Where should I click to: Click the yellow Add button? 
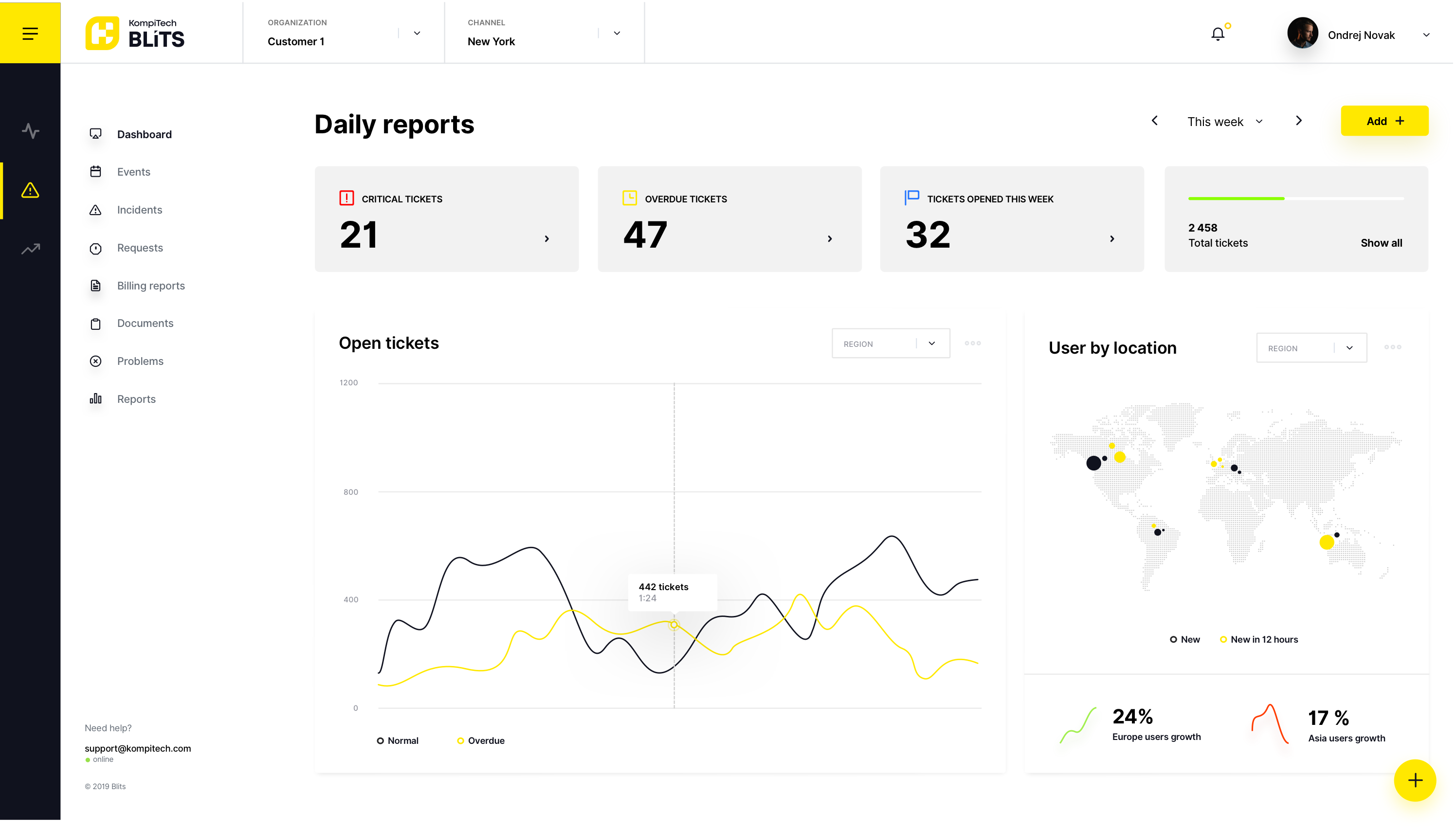[1384, 121]
